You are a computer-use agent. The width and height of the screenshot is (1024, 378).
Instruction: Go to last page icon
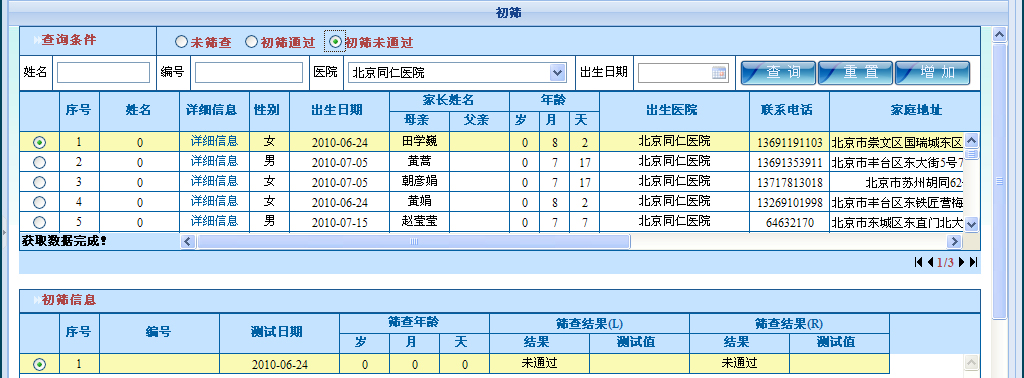tap(973, 262)
